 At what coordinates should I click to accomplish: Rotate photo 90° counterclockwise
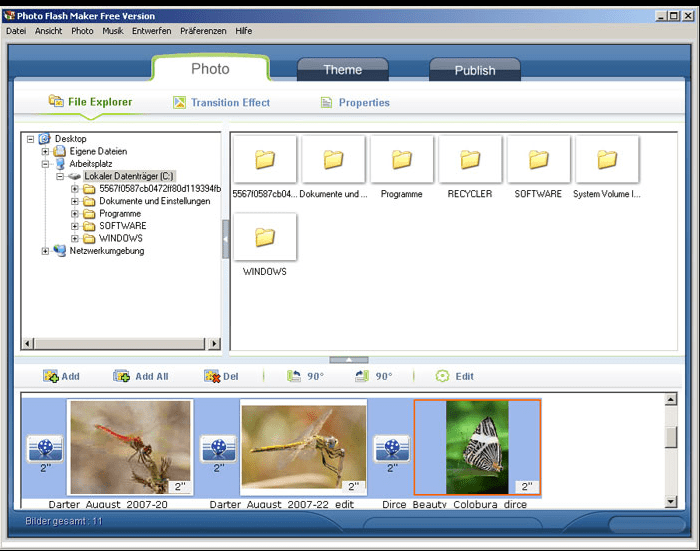click(294, 376)
